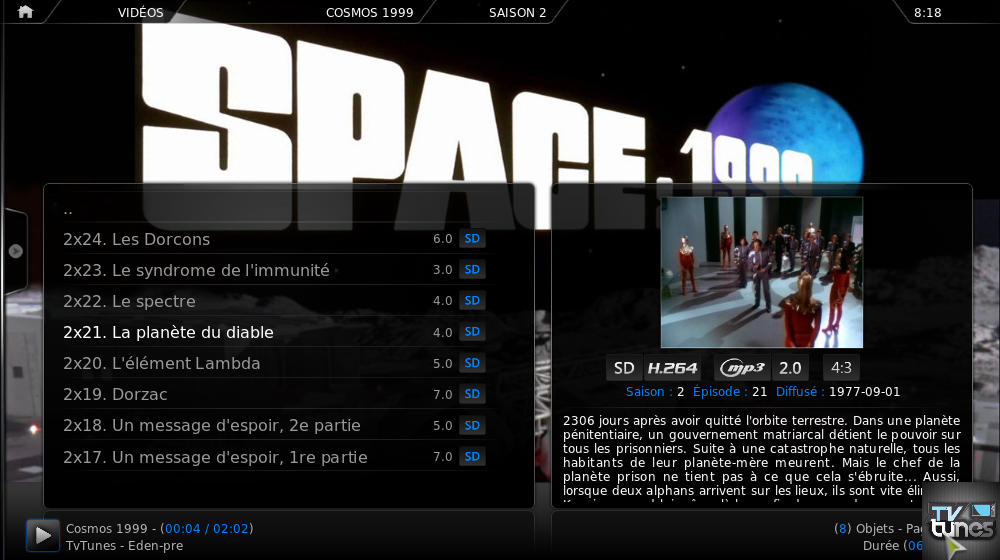Screen dimensions: 1000x560
Task: Select episode 2x19. Dorzac
Action: pyautogui.click(x=115, y=394)
